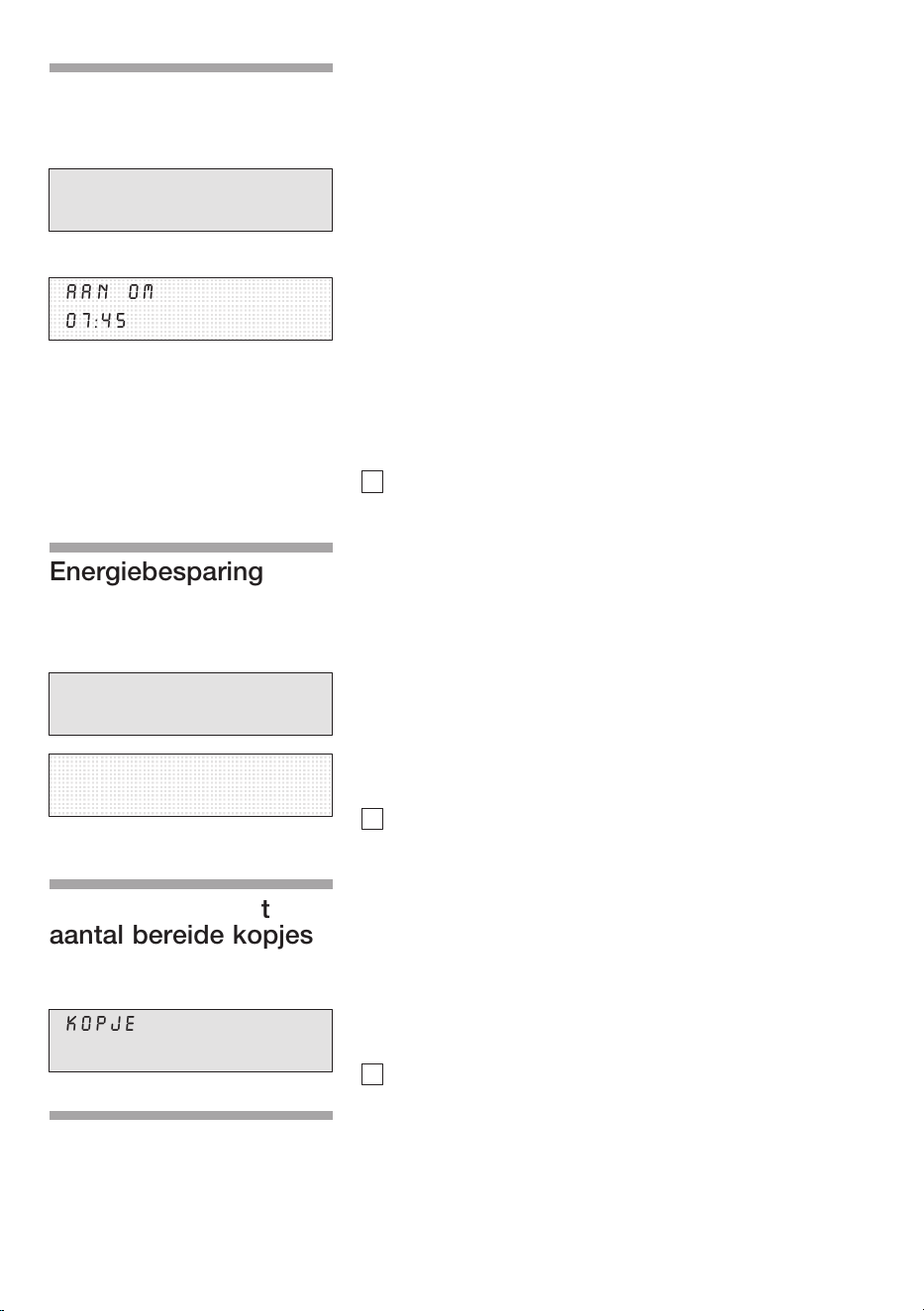
Task: Tick the empty box beside the dotted blank display
Action: pyautogui.click(x=372, y=819)
